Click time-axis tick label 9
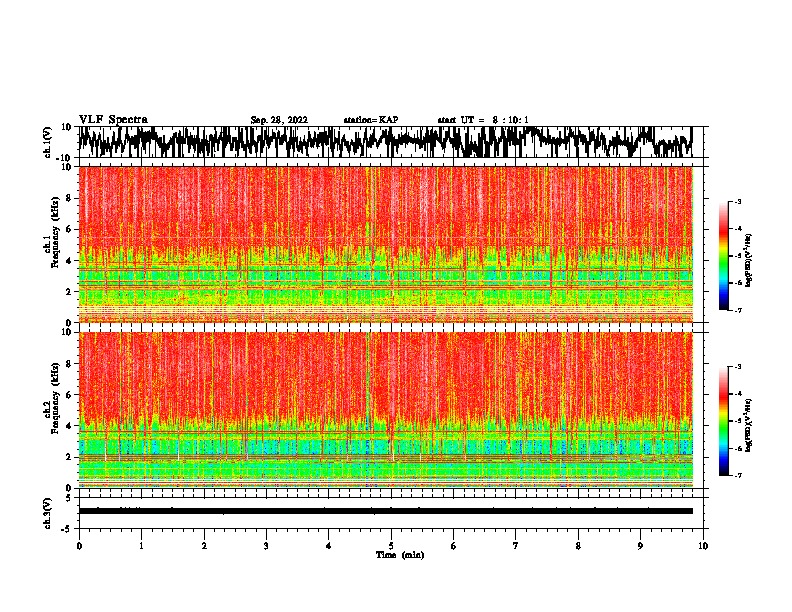The height and width of the screenshot is (612, 792). (x=640, y=546)
